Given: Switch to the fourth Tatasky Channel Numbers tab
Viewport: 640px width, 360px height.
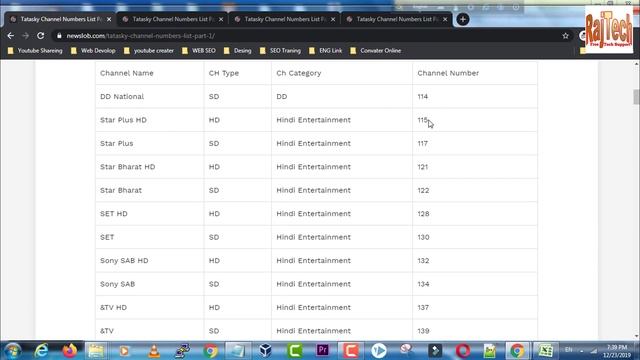Looking at the screenshot, I should click(397, 19).
